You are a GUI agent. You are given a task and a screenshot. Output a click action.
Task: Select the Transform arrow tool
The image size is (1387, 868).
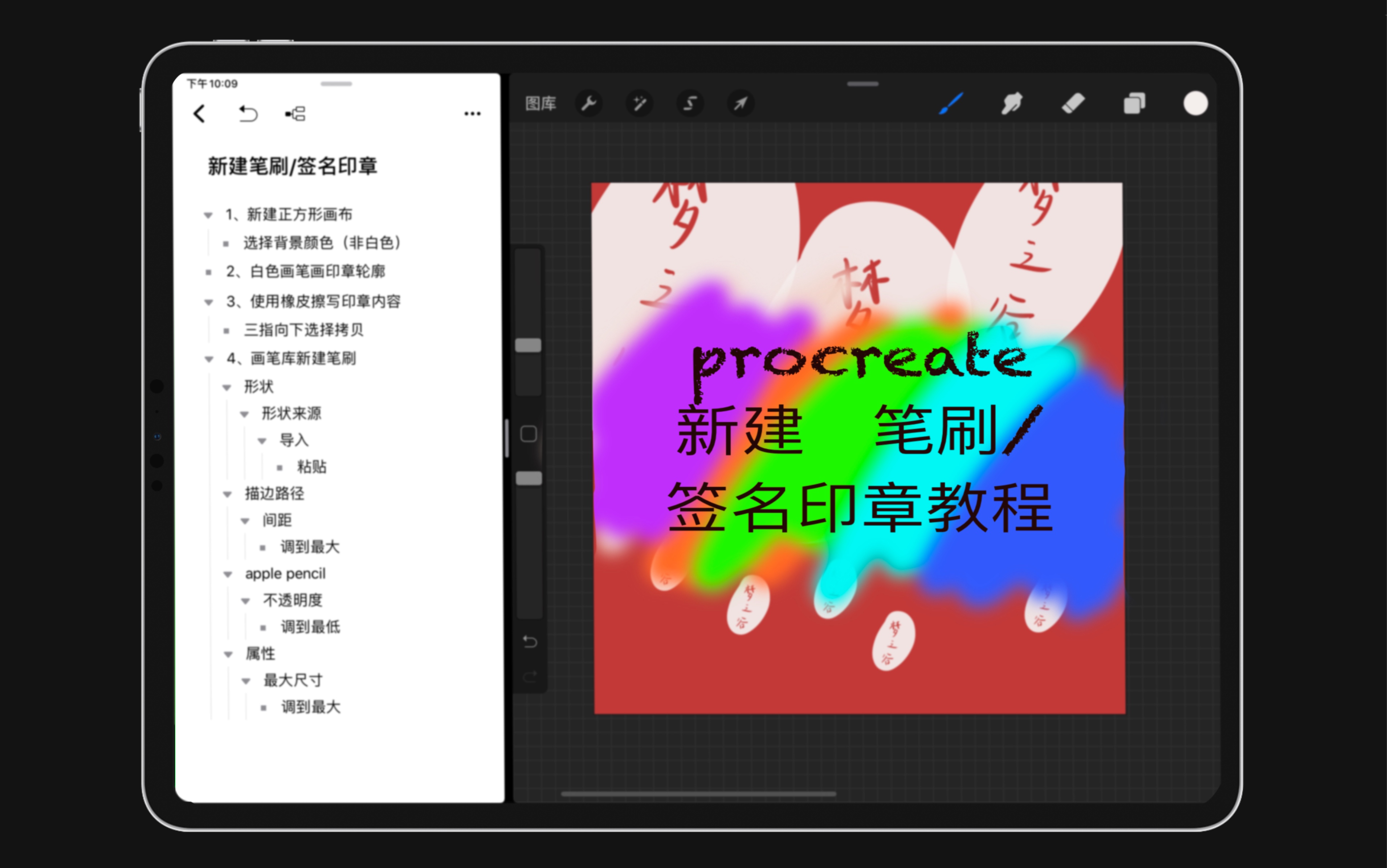740,103
